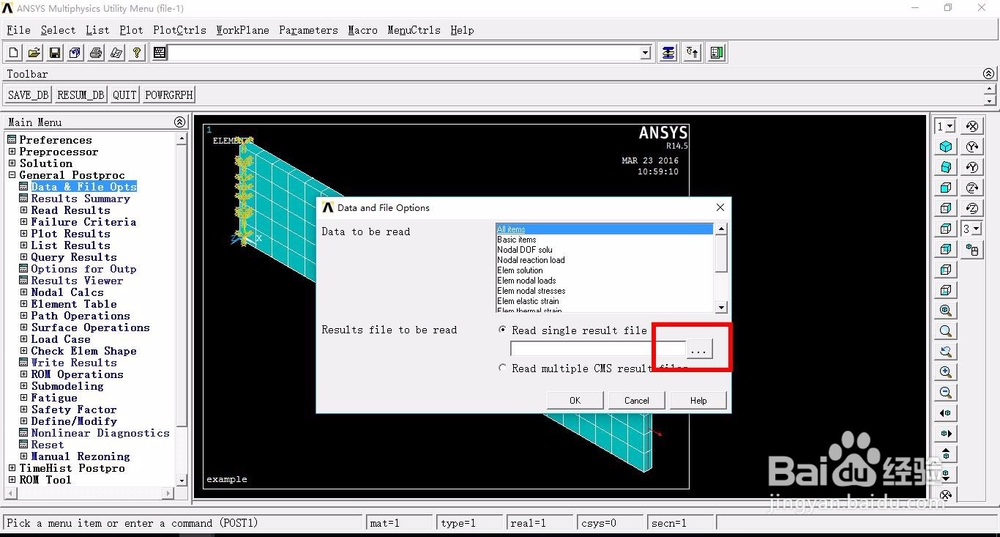
Task: Click the Save Analysis floppy icon
Action: pos(55,53)
